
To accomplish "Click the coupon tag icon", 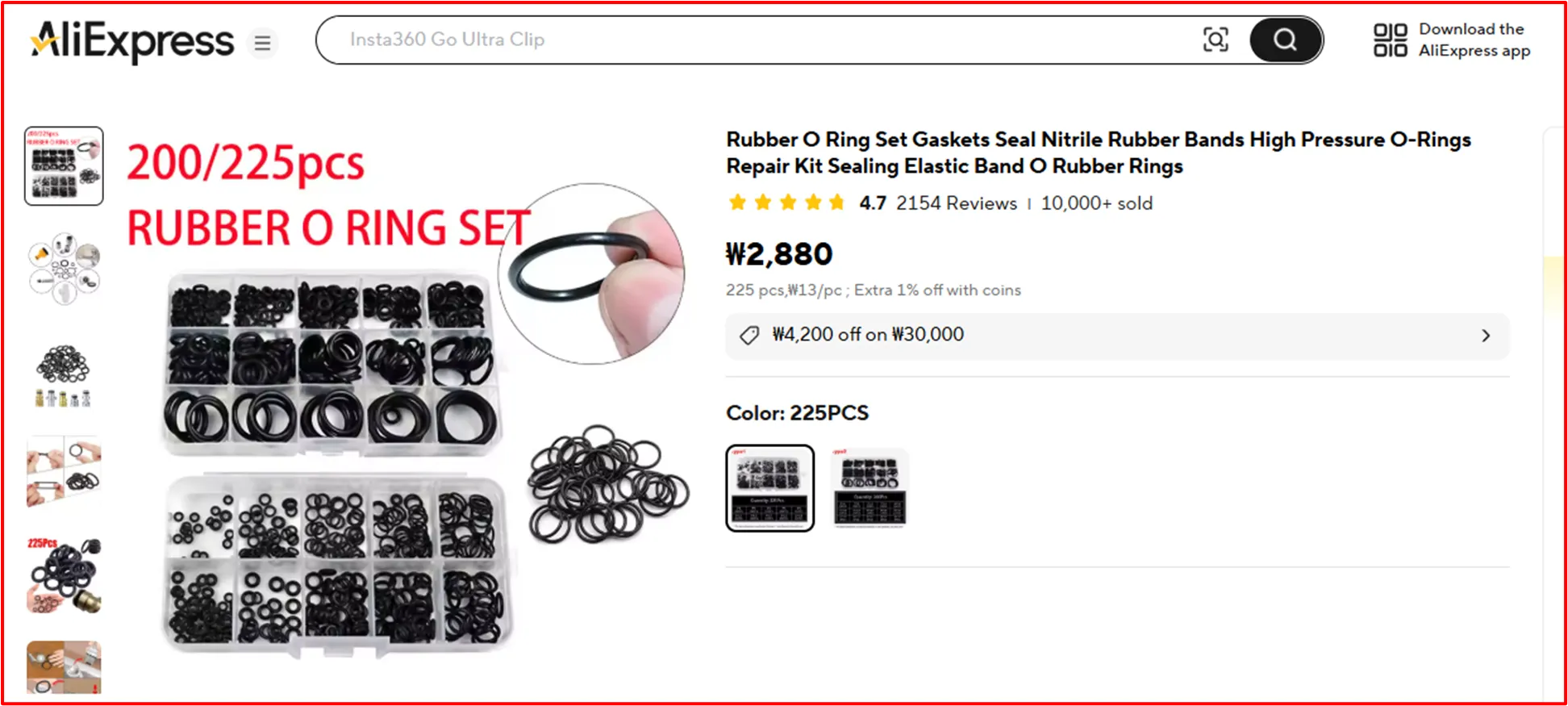I will 749,336.
